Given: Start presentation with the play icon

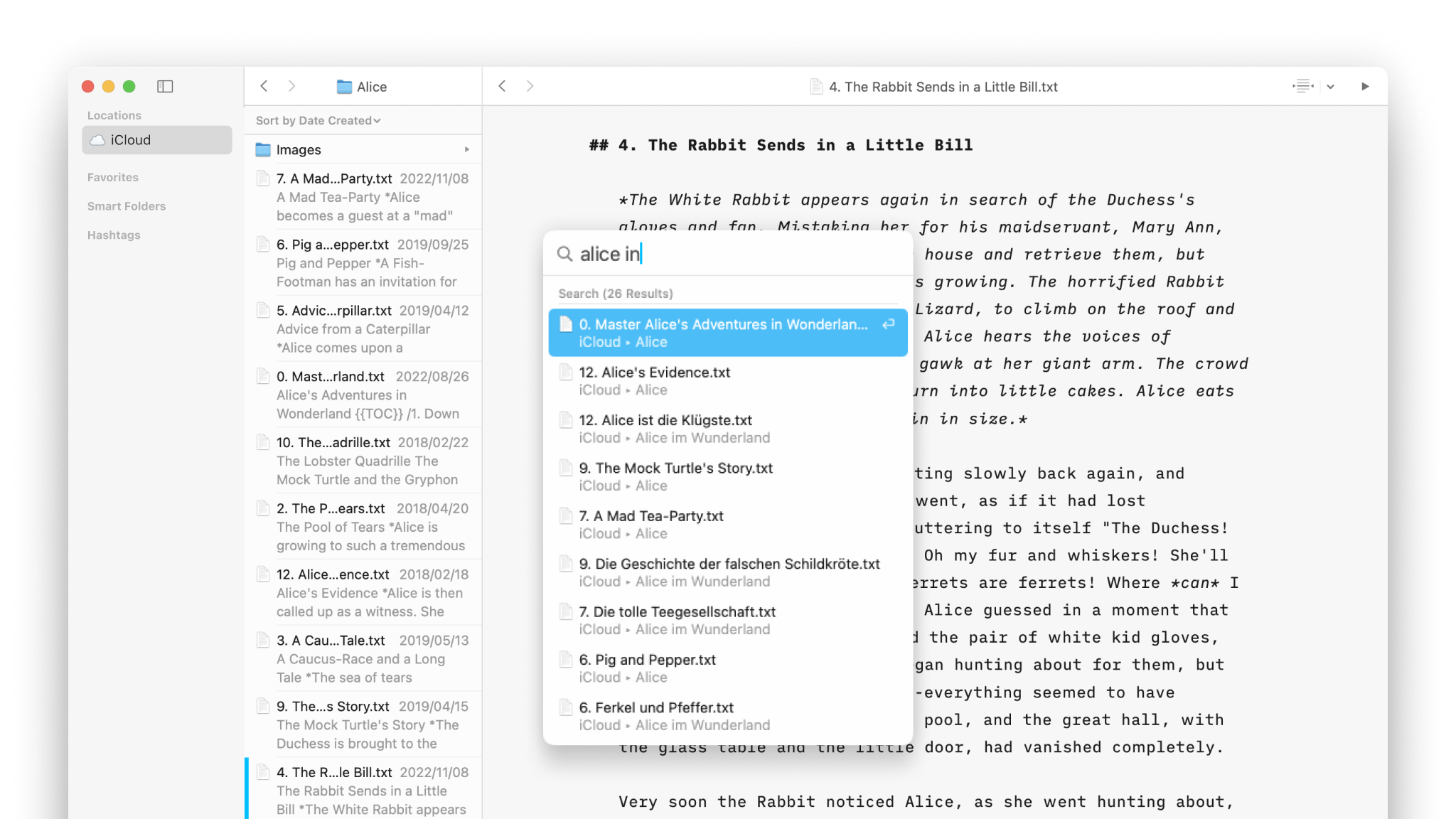Looking at the screenshot, I should (x=1366, y=86).
